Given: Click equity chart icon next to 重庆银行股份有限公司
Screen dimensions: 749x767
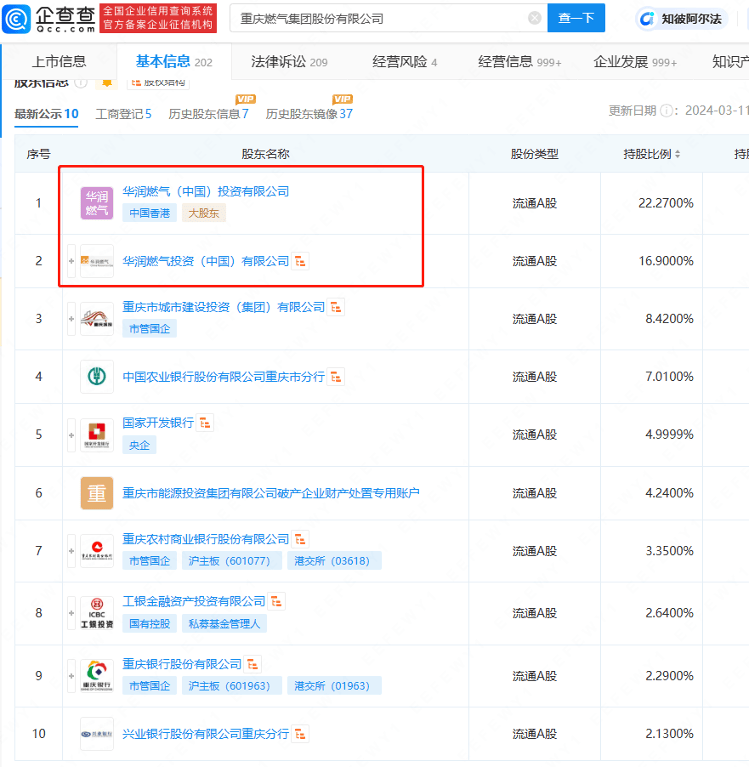Looking at the screenshot, I should [254, 664].
